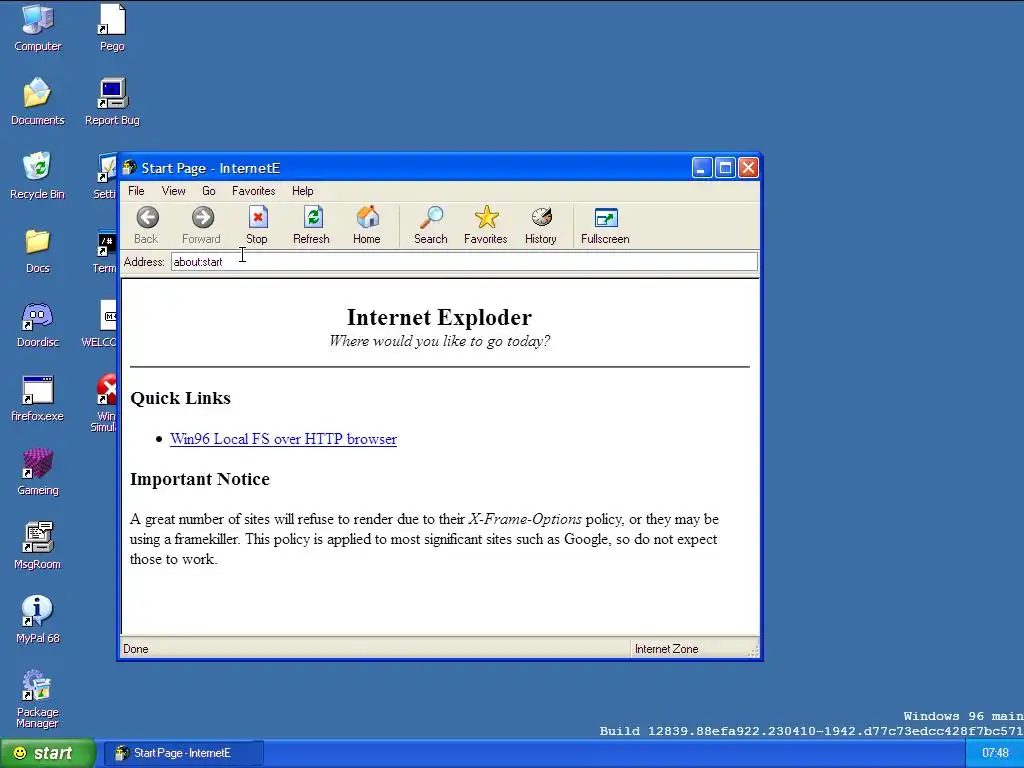
Task: Select Report Bug desktop icon
Action: pos(112,102)
